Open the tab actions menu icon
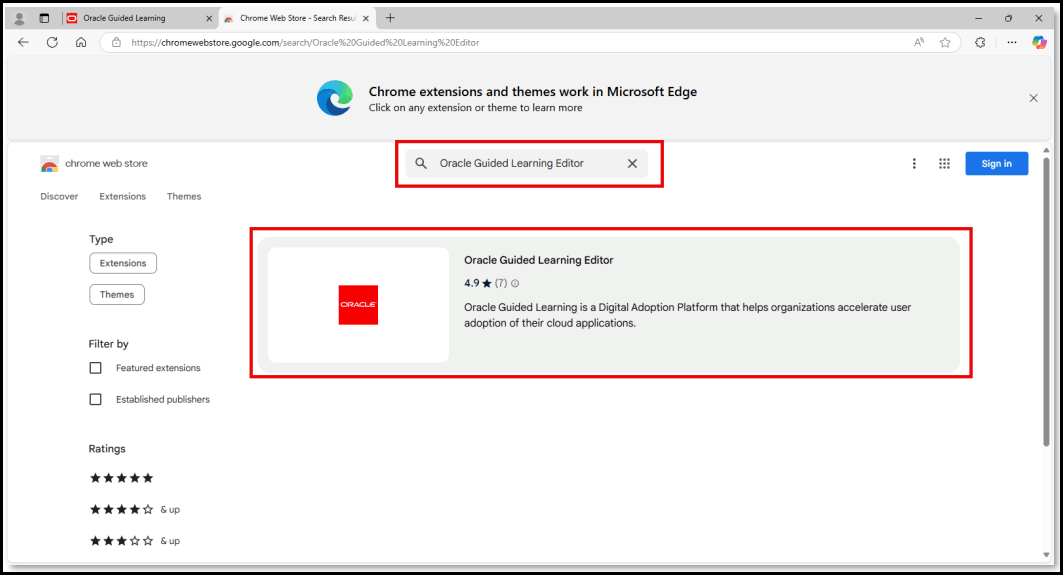Viewport: 1063px width, 575px height. click(x=44, y=18)
